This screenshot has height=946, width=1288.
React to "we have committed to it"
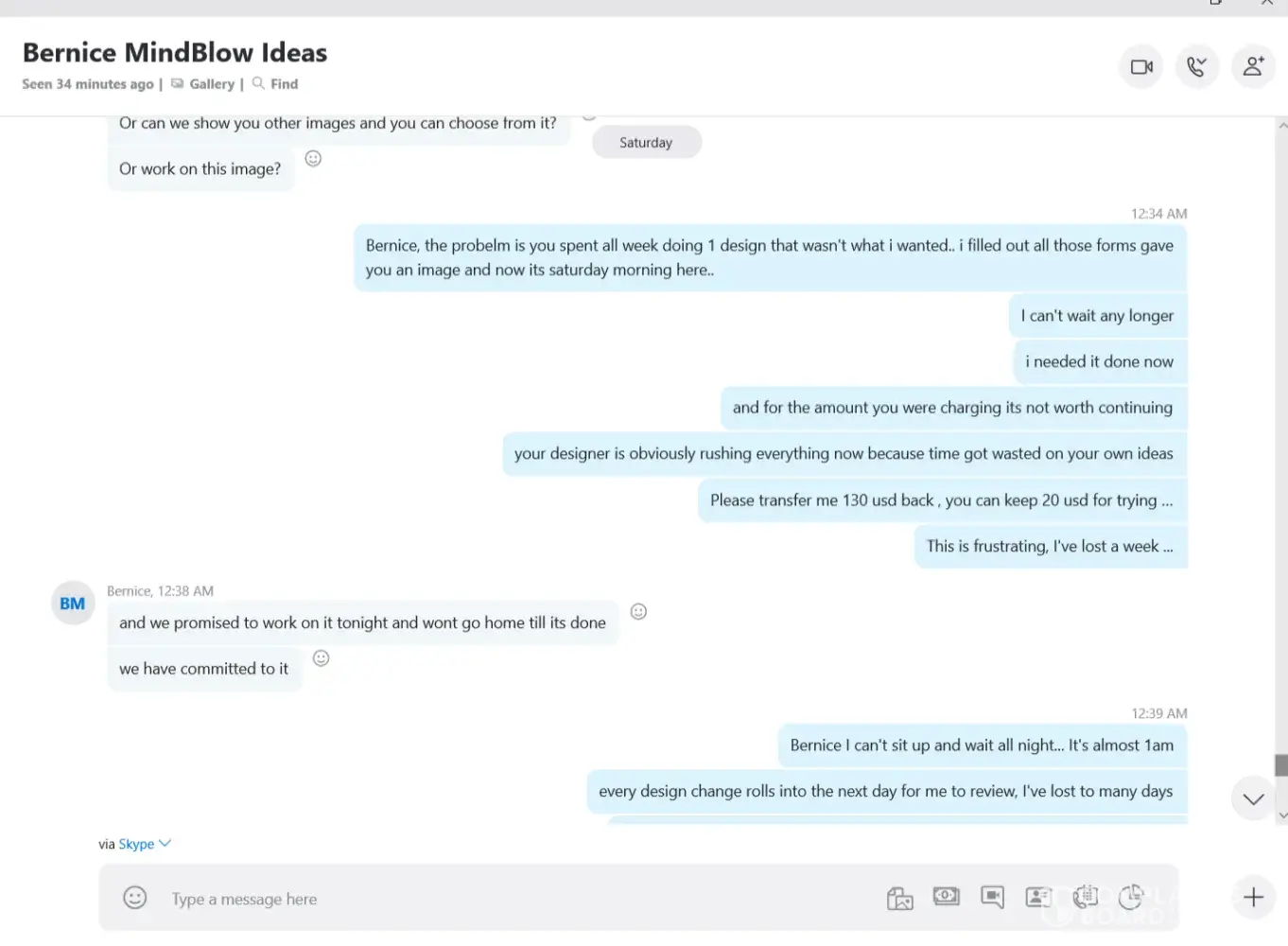[x=322, y=658]
